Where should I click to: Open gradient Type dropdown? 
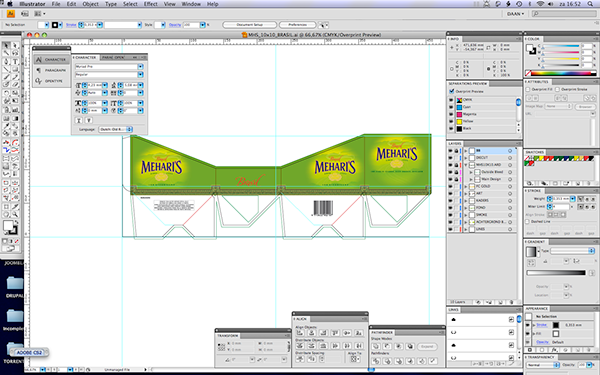click(572, 251)
